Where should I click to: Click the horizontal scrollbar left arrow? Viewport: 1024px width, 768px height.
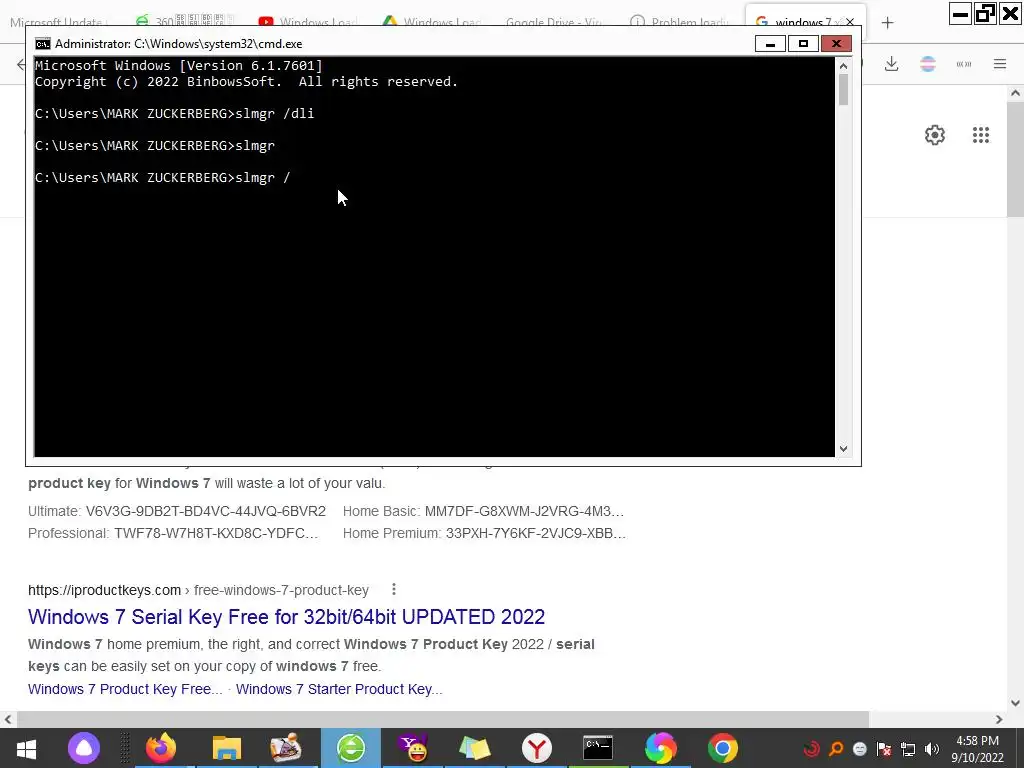8,720
